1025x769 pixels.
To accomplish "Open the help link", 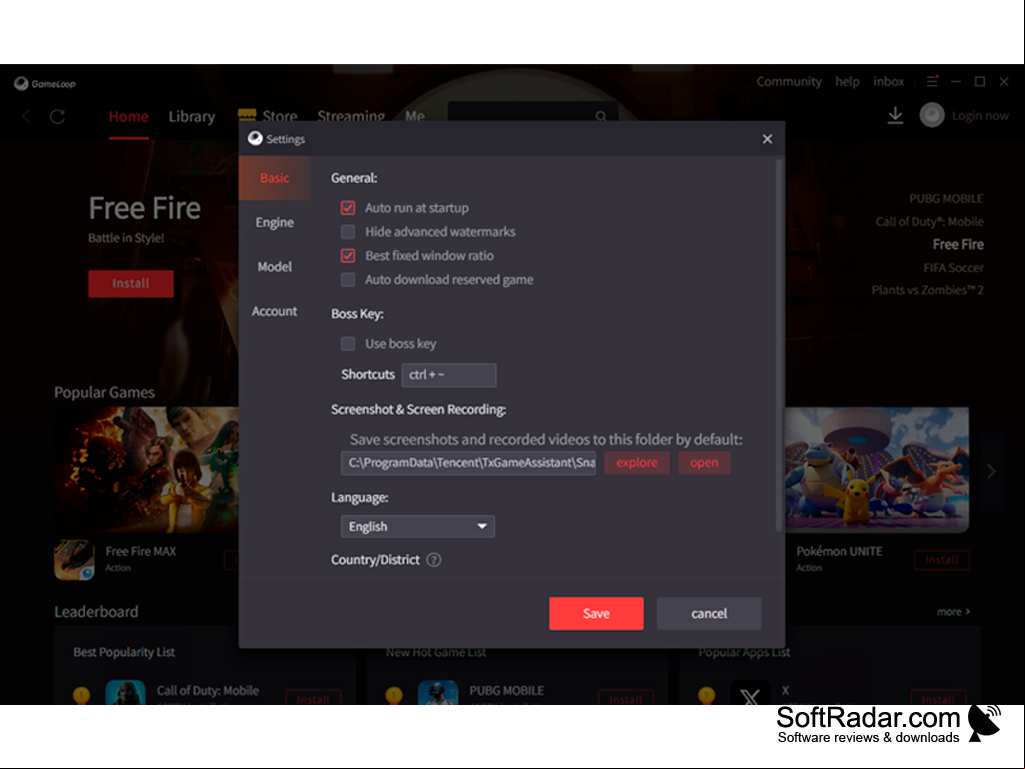I will [x=847, y=82].
